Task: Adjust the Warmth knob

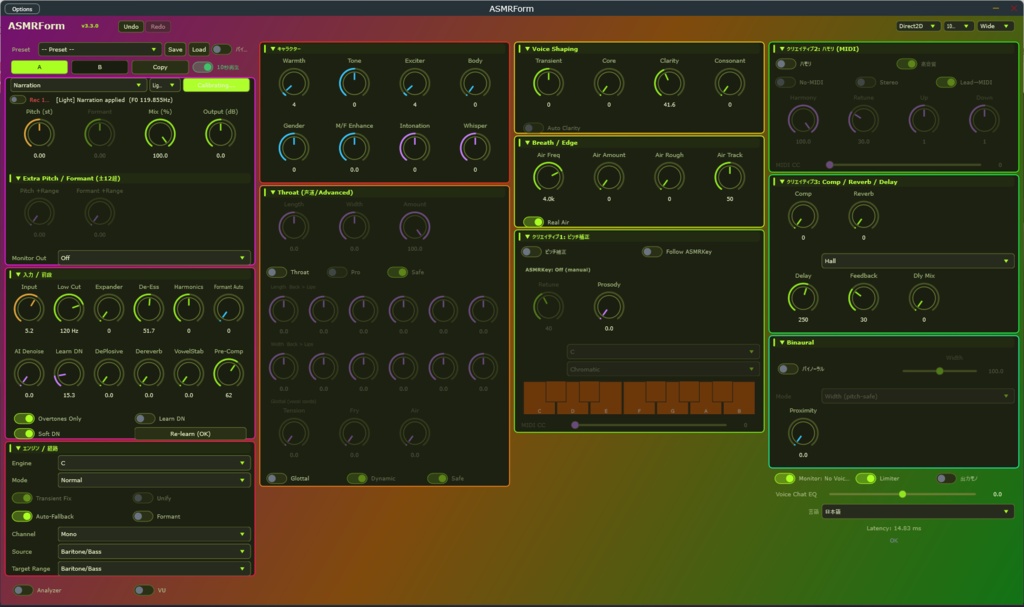Action: click(x=294, y=83)
